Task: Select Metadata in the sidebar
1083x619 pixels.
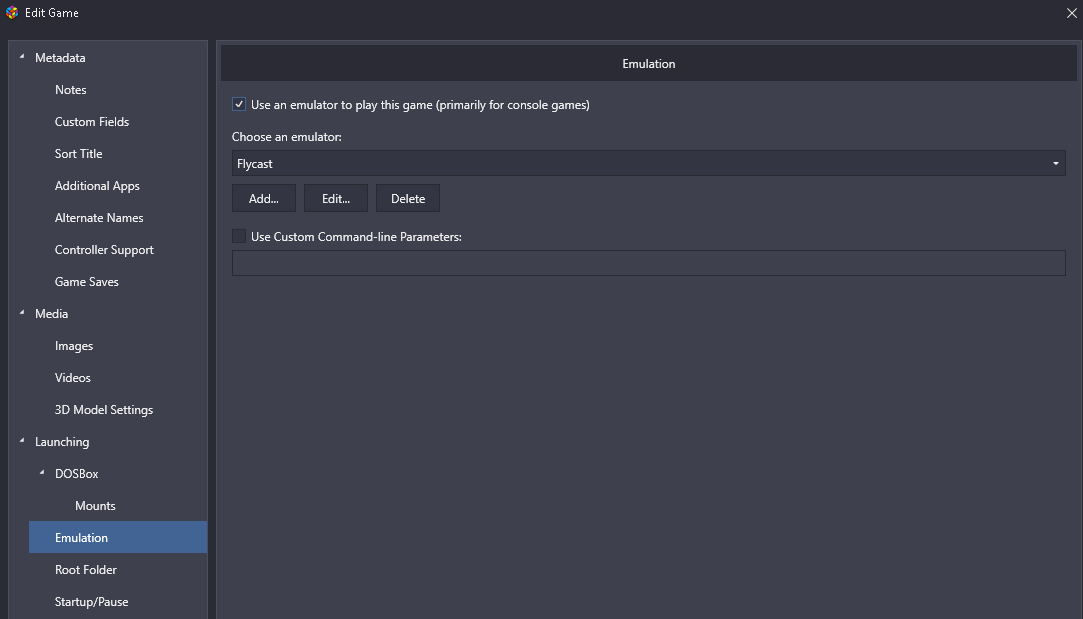Action: pyautogui.click(x=60, y=58)
